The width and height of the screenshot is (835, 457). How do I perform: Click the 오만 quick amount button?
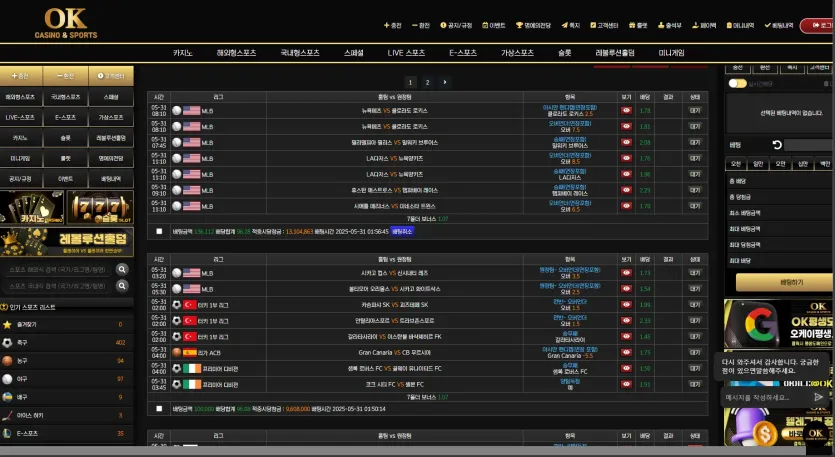(x=780, y=164)
